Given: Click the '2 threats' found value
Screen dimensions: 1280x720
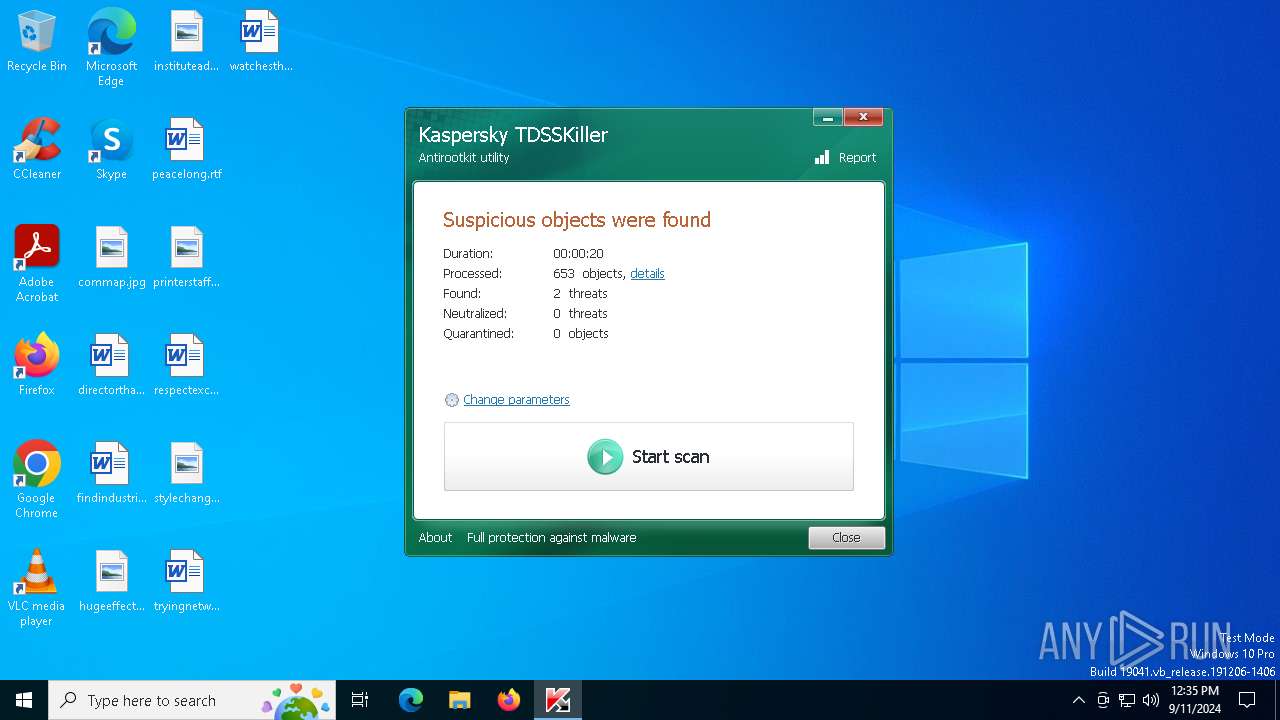Looking at the screenshot, I should [x=581, y=294].
